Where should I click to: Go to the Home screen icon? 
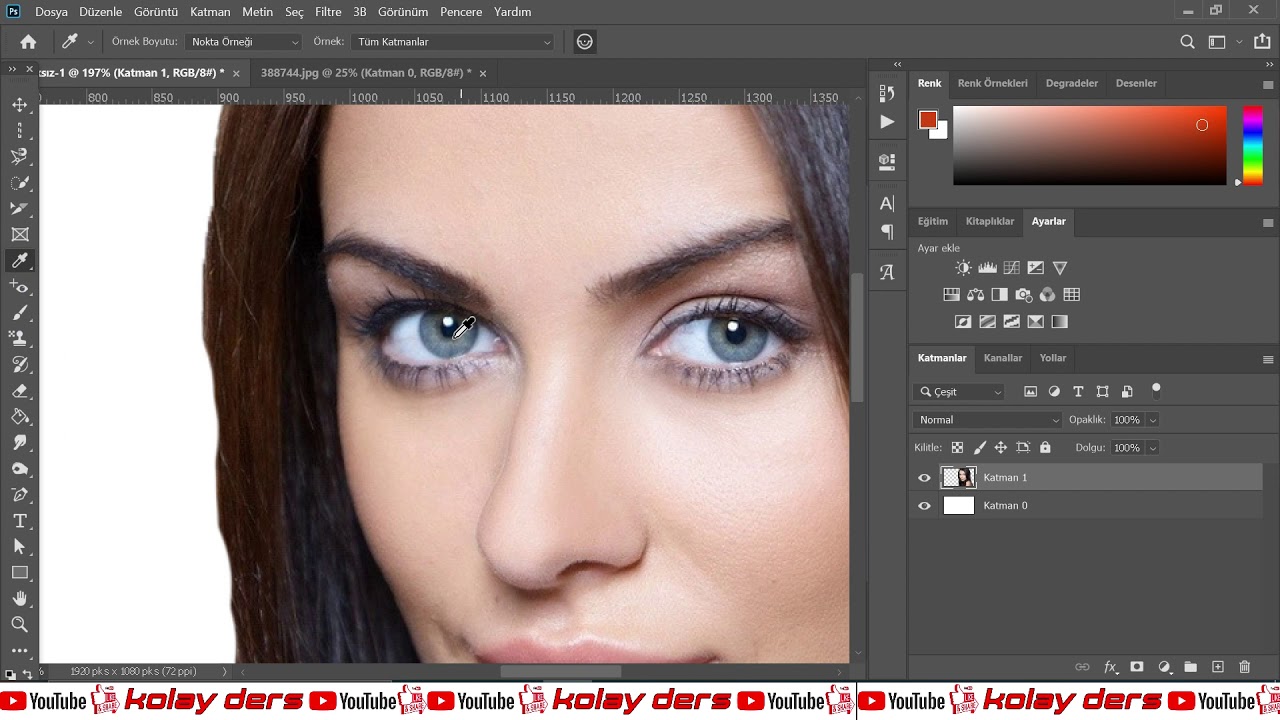[x=28, y=42]
